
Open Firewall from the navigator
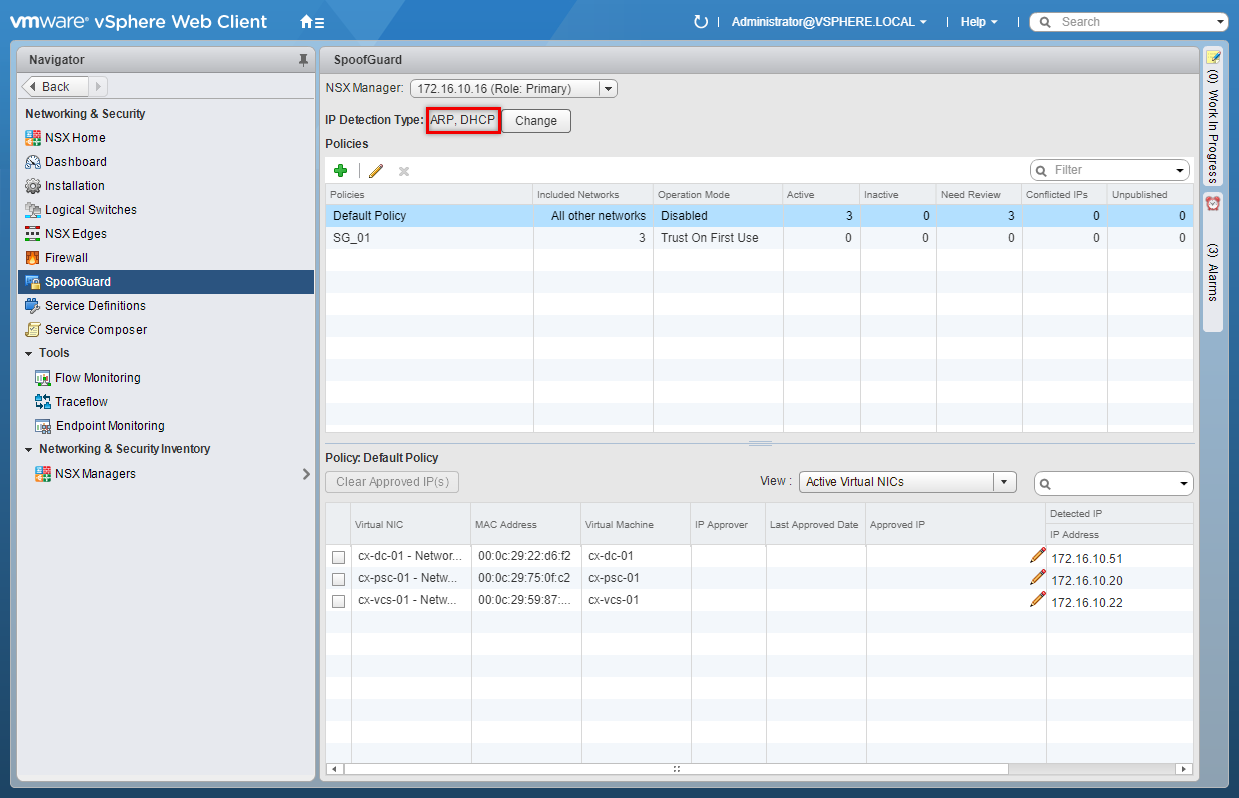coord(66,258)
